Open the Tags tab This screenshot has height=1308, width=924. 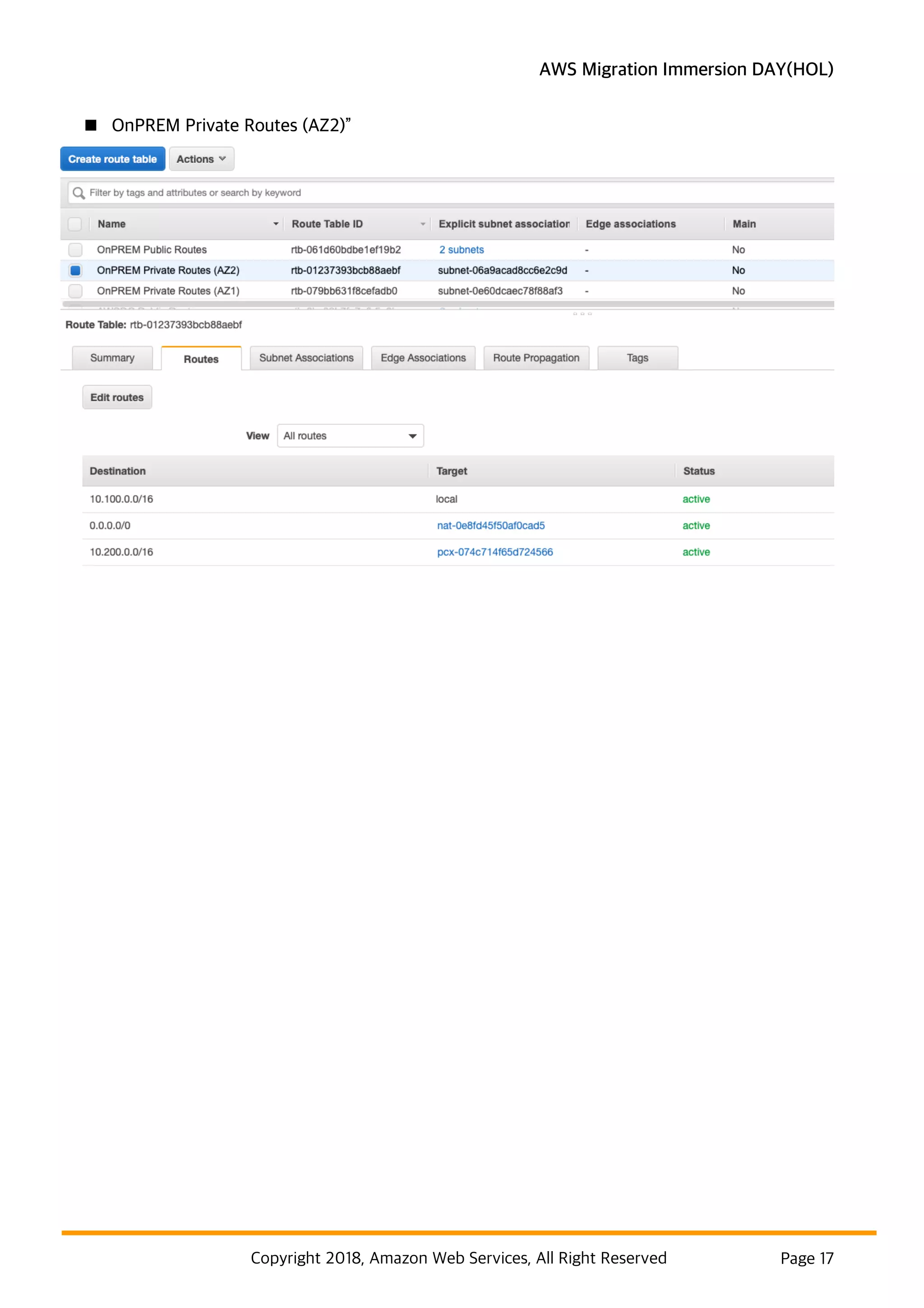click(638, 358)
